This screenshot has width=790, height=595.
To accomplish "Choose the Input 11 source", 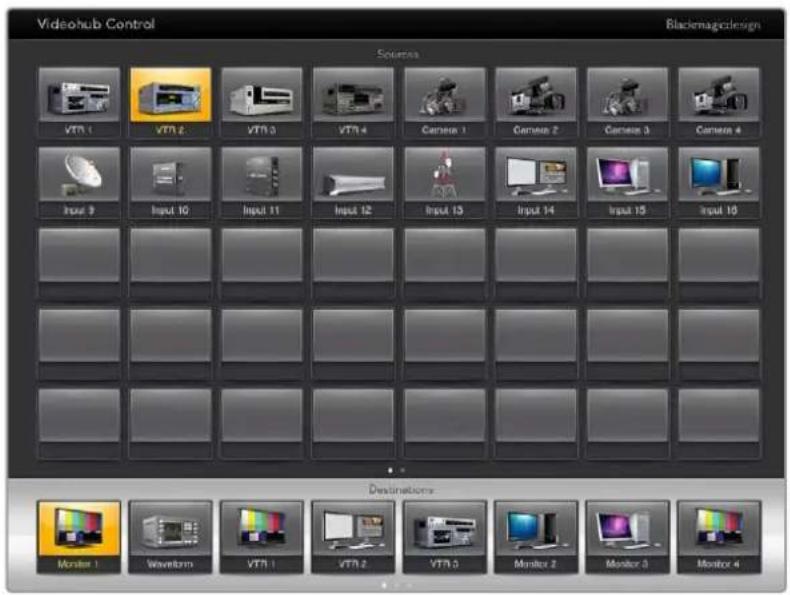I will click(x=262, y=182).
